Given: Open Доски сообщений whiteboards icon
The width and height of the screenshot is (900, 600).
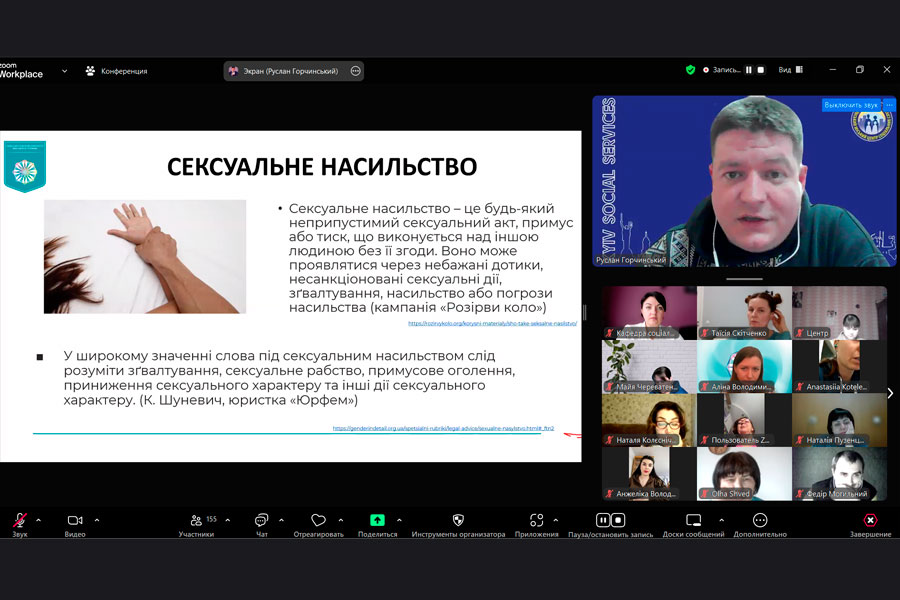Looking at the screenshot, I should 693,520.
